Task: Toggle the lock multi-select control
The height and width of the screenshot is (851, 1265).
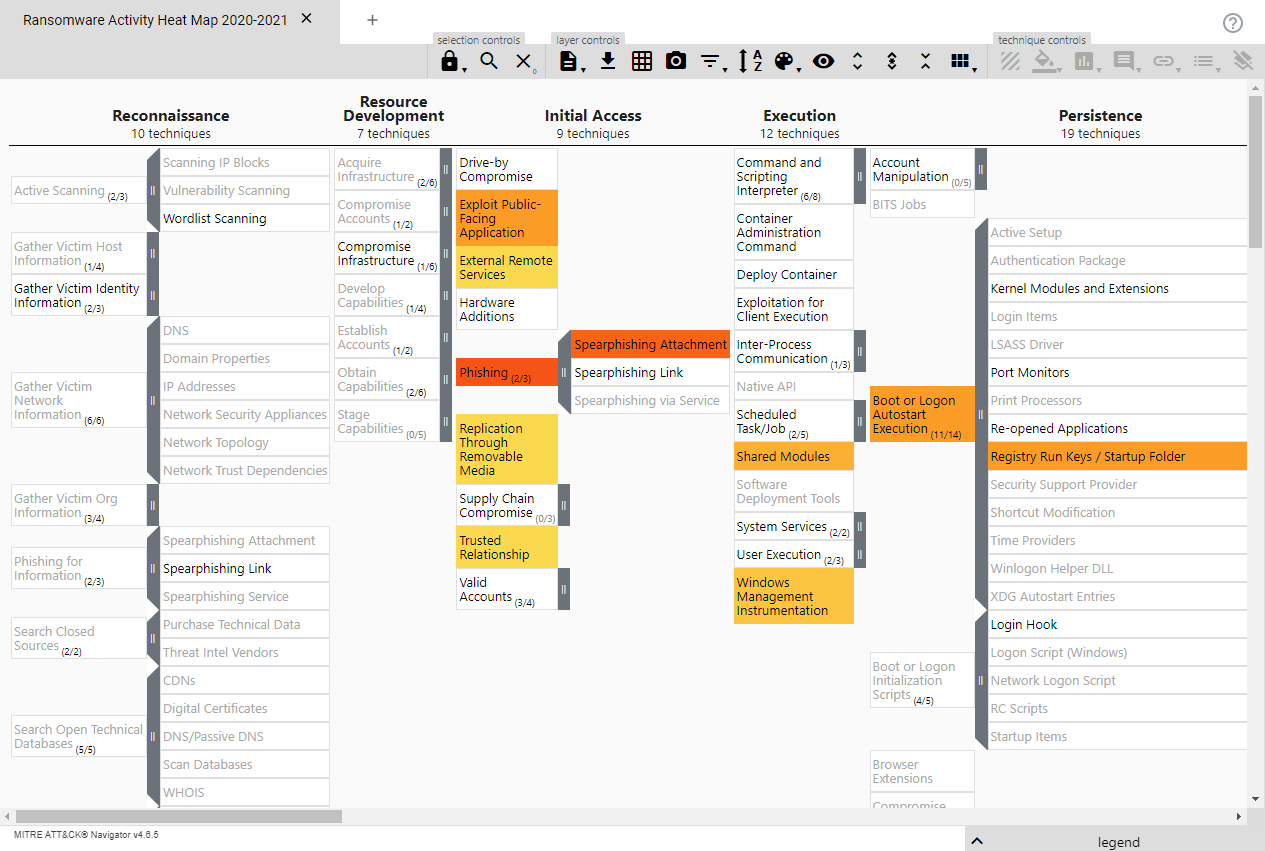Action: 450,61
